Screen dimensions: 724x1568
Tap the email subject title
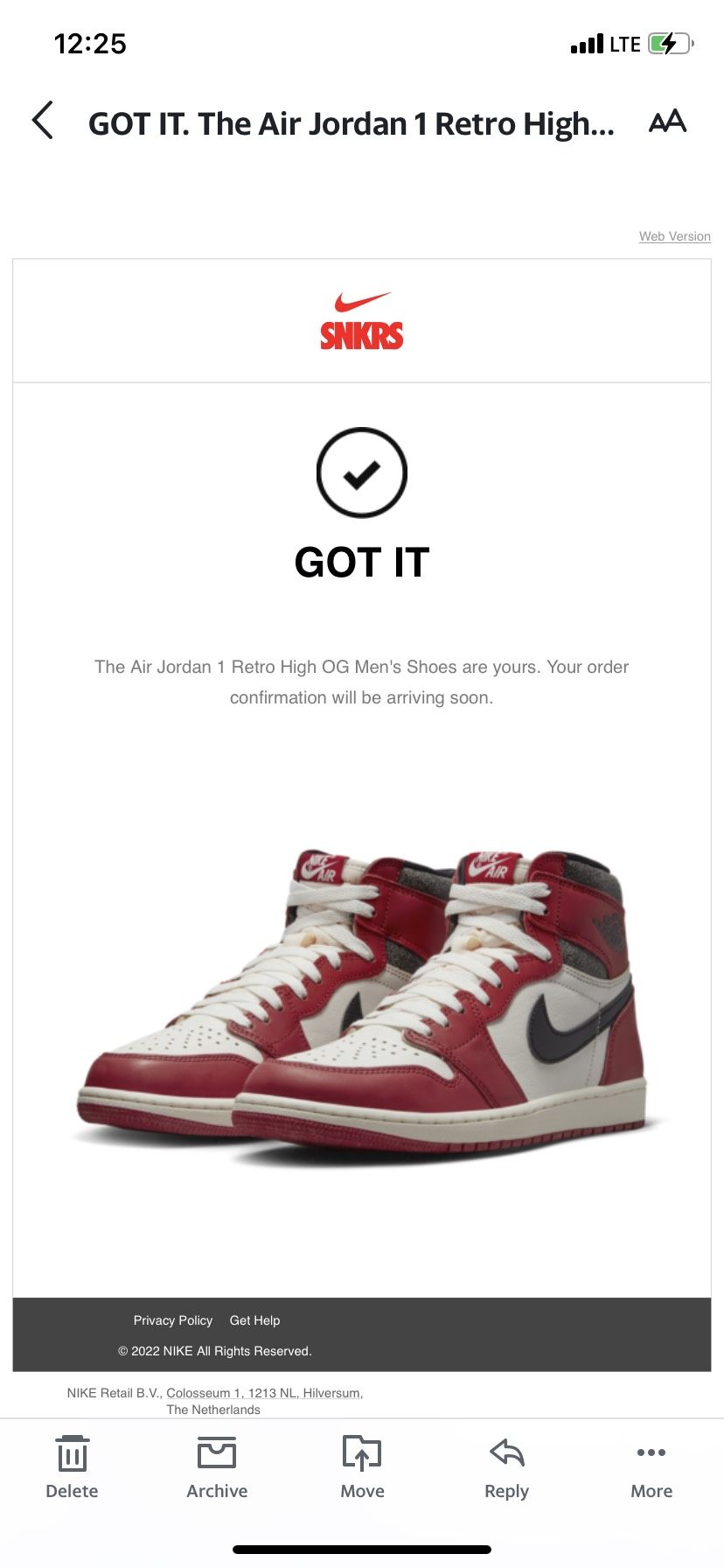click(x=352, y=123)
